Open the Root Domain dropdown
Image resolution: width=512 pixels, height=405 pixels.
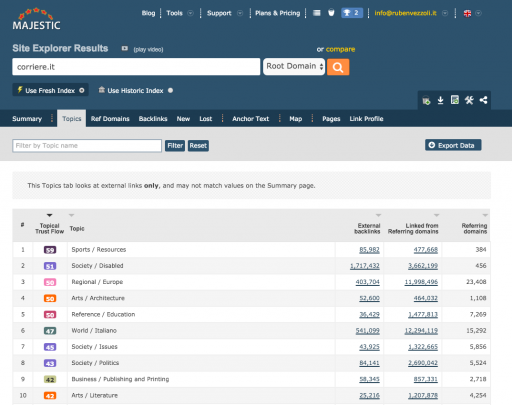(x=294, y=66)
